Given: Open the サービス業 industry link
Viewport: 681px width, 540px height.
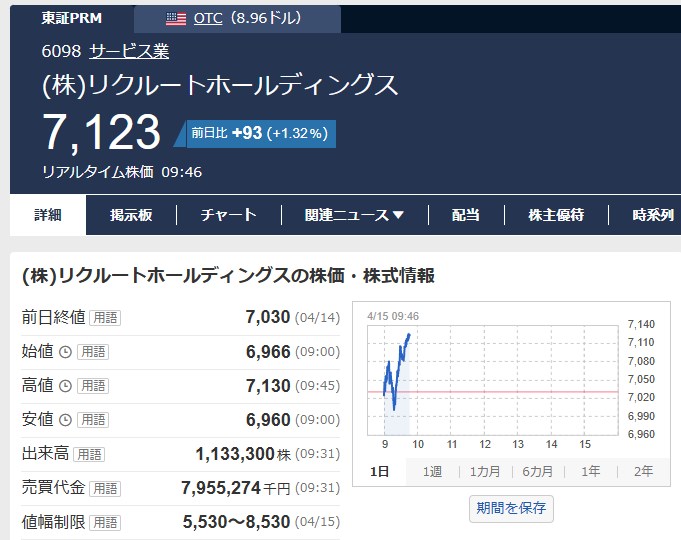Looking at the screenshot, I should pyautogui.click(x=129, y=51).
